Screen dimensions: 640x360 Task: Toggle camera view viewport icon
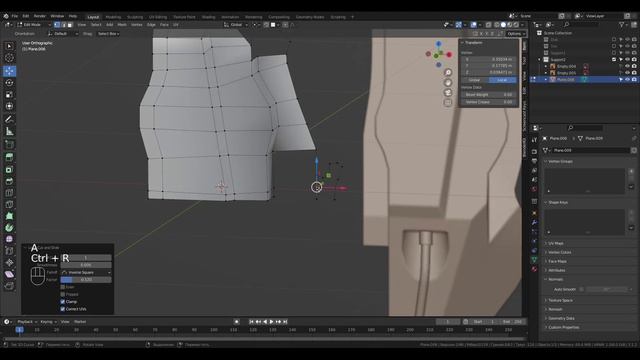click(x=448, y=93)
